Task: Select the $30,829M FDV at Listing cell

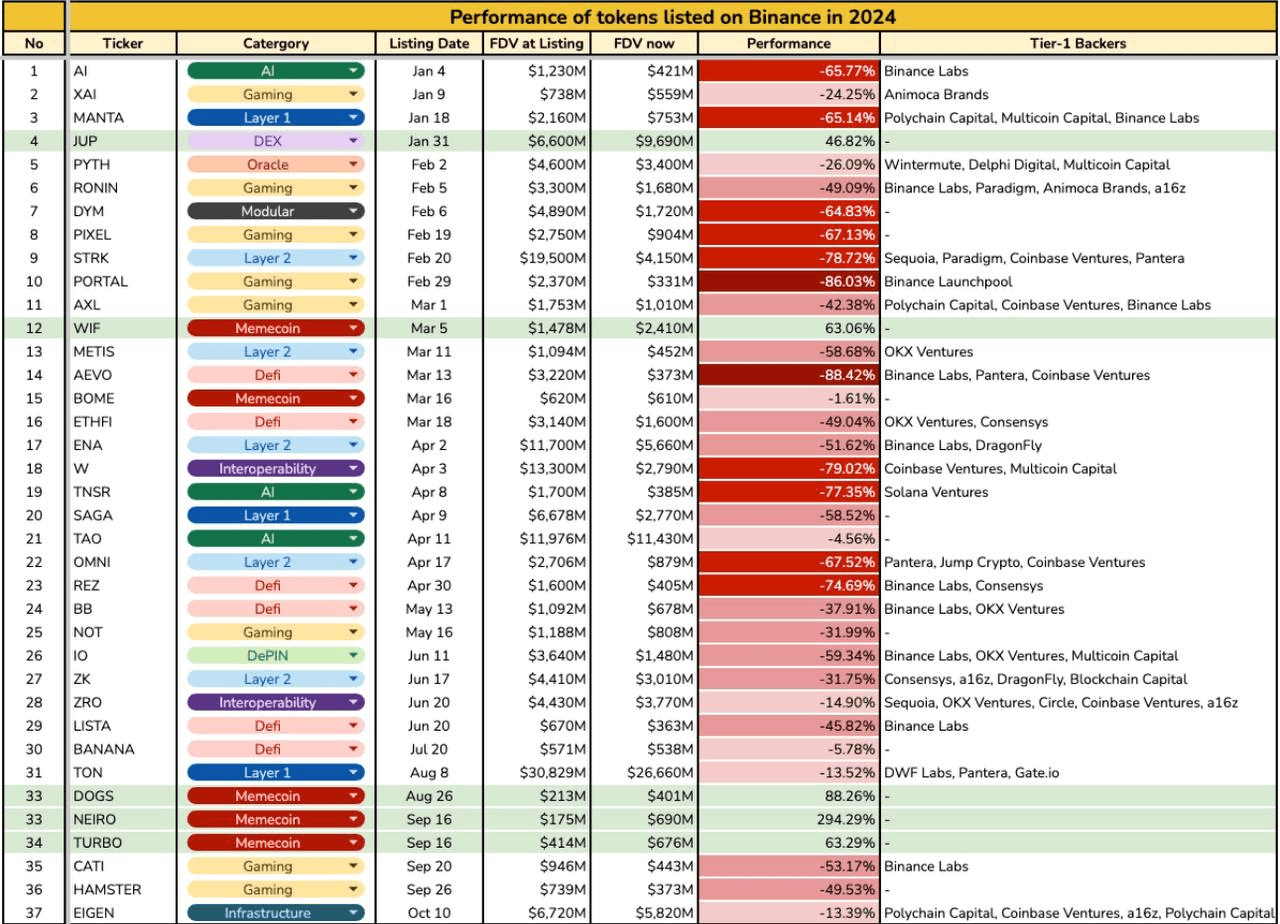Action: (536, 772)
